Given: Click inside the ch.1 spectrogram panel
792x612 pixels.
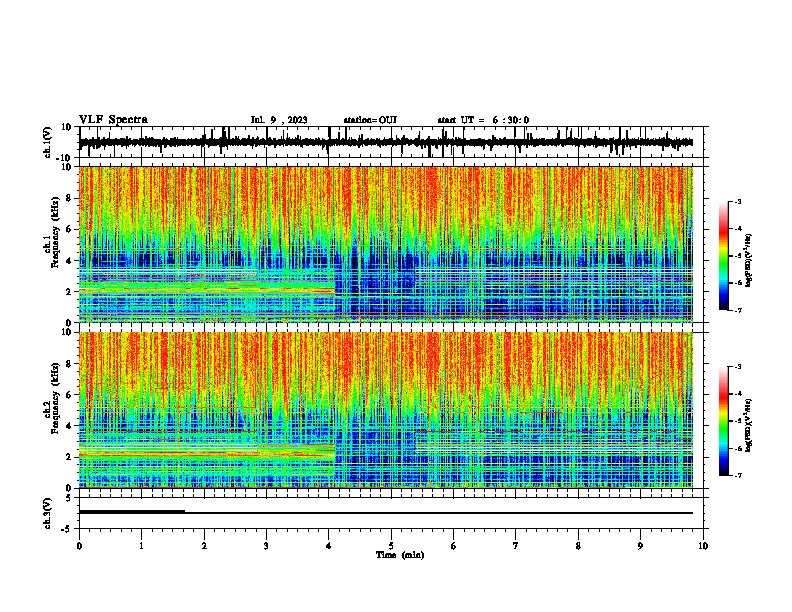Looking at the screenshot, I should point(386,244).
